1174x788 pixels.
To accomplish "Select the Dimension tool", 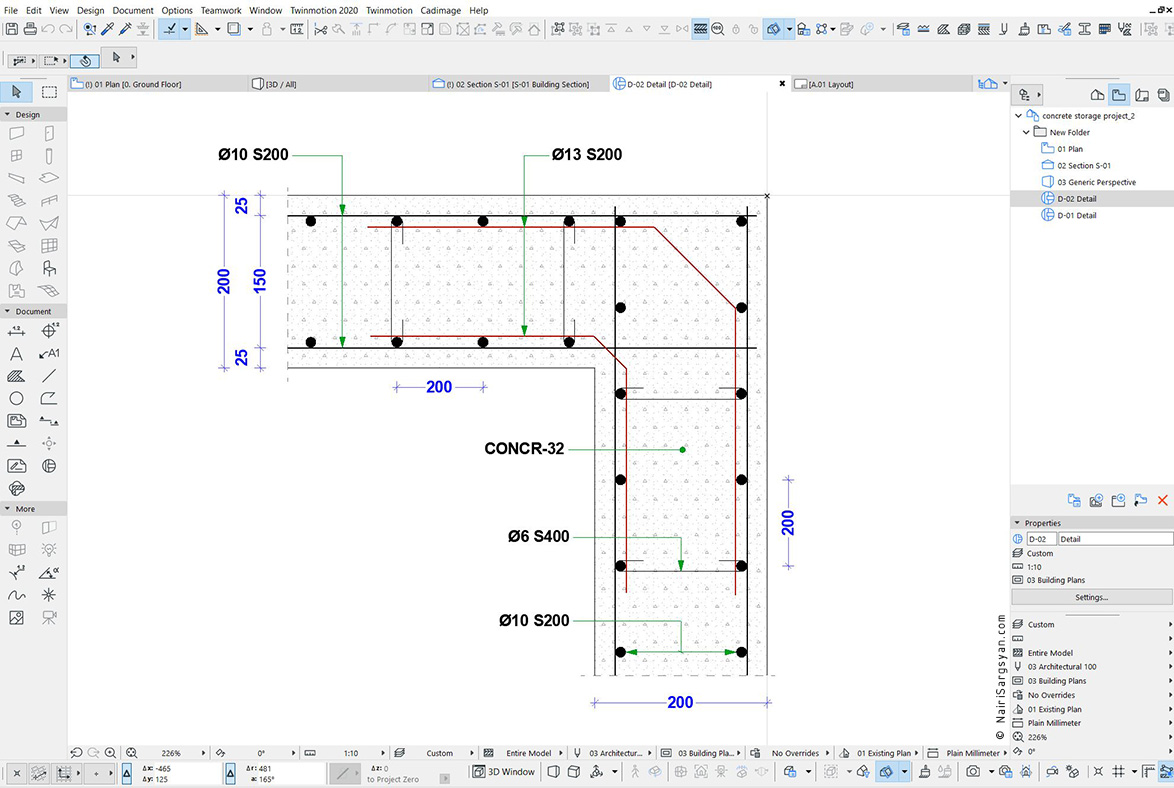I will tap(16, 331).
